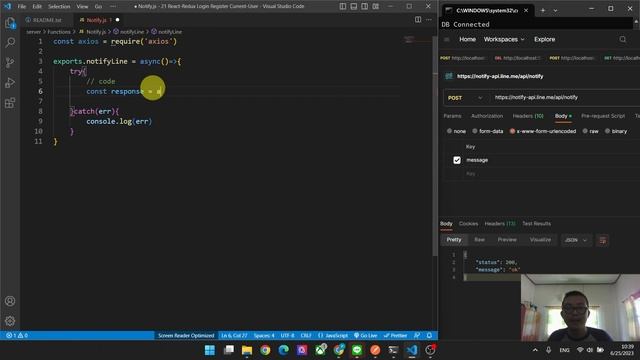The image size is (640, 360).
Task: Open the response Cookies tab
Action: 468,224
